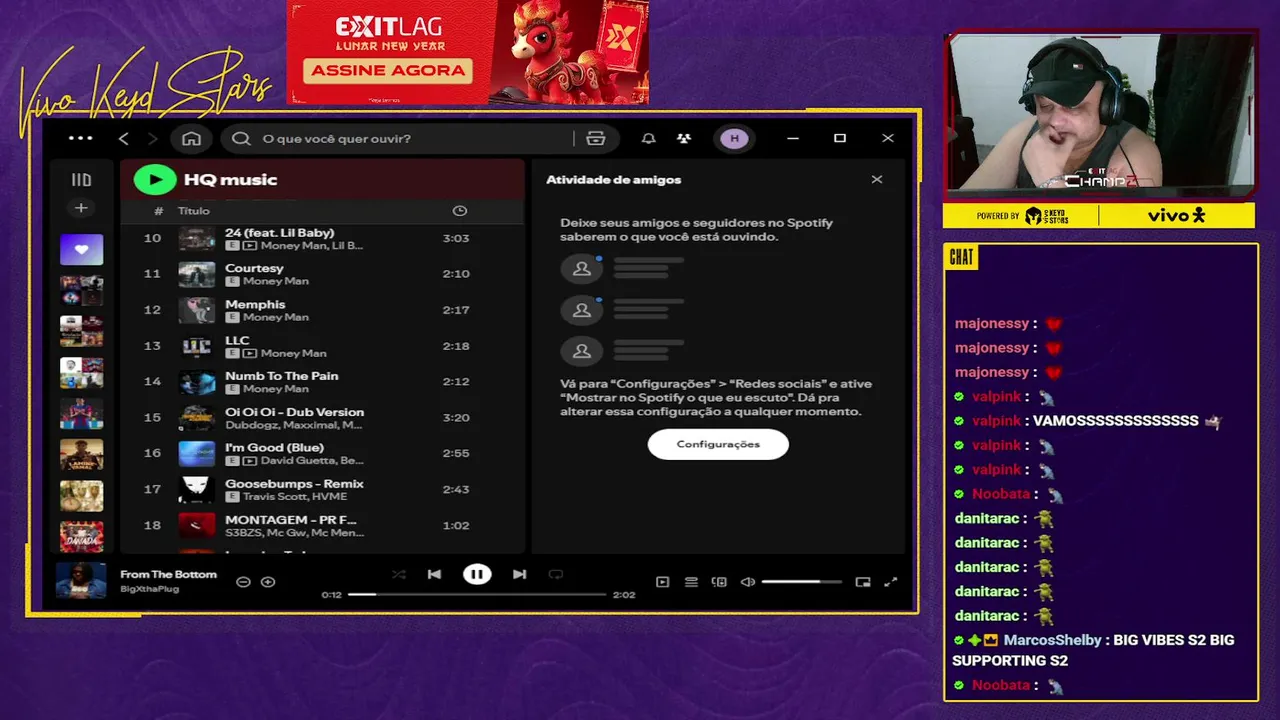Open the now-playing song title 'From The Bottom'
Viewport: 1280px width, 720px height.
point(168,574)
